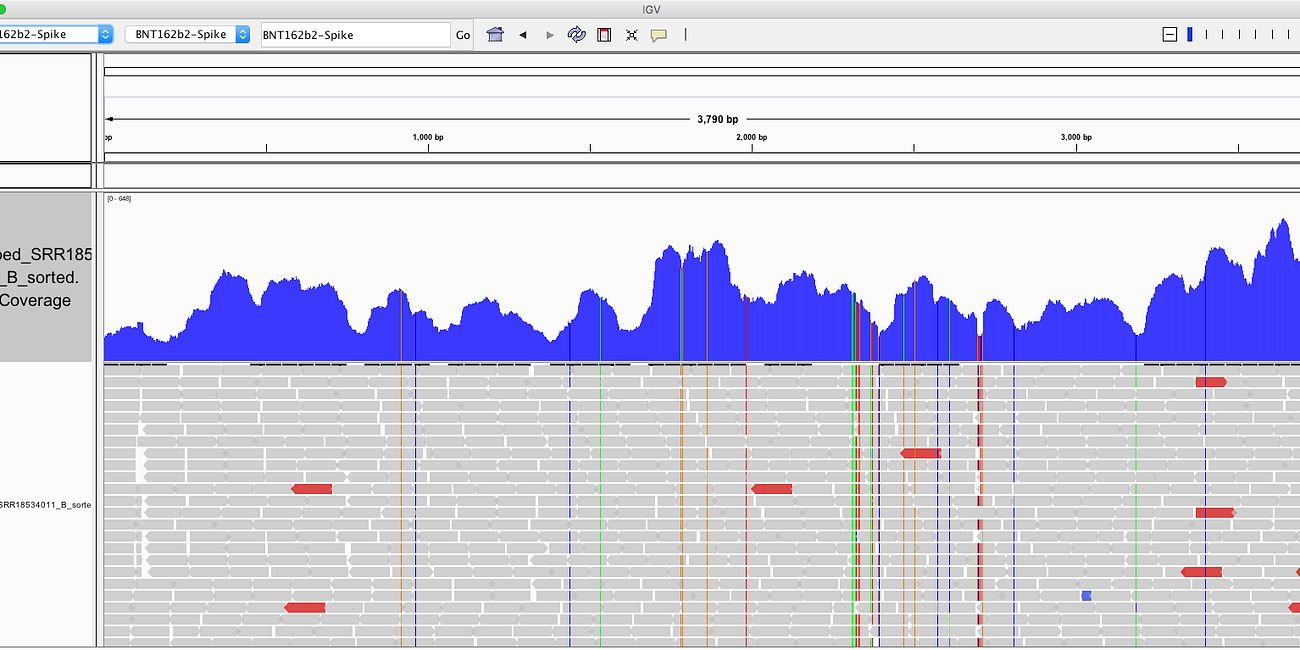Click the resize tracks to fit icon
Screen dimensions: 1300x650
point(631,35)
